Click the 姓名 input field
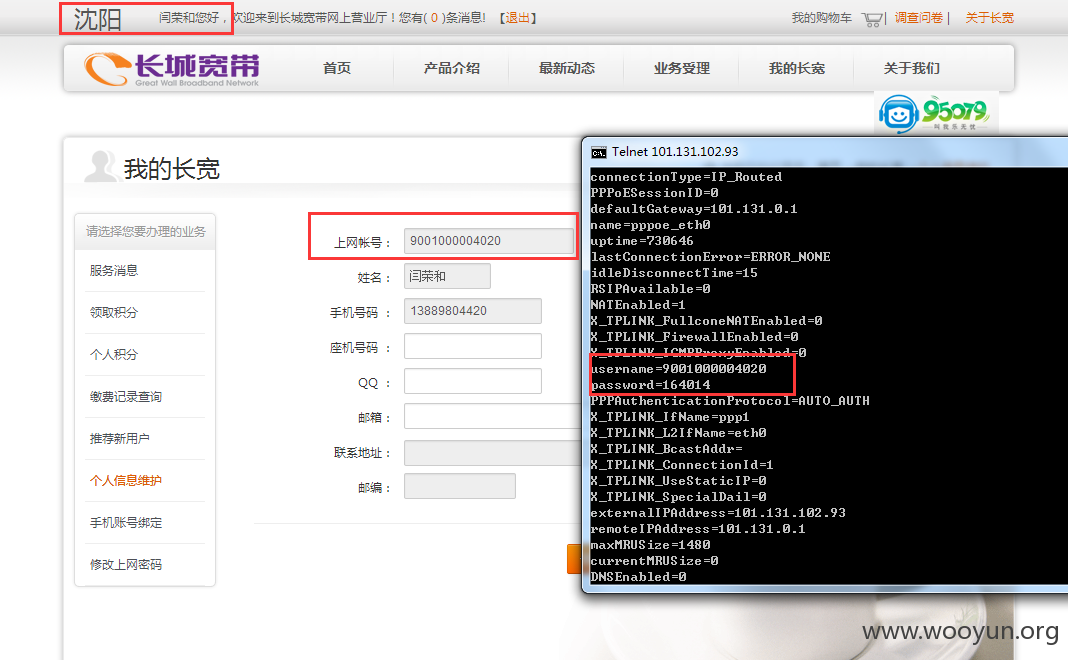The width and height of the screenshot is (1068, 660). pyautogui.click(x=447, y=276)
